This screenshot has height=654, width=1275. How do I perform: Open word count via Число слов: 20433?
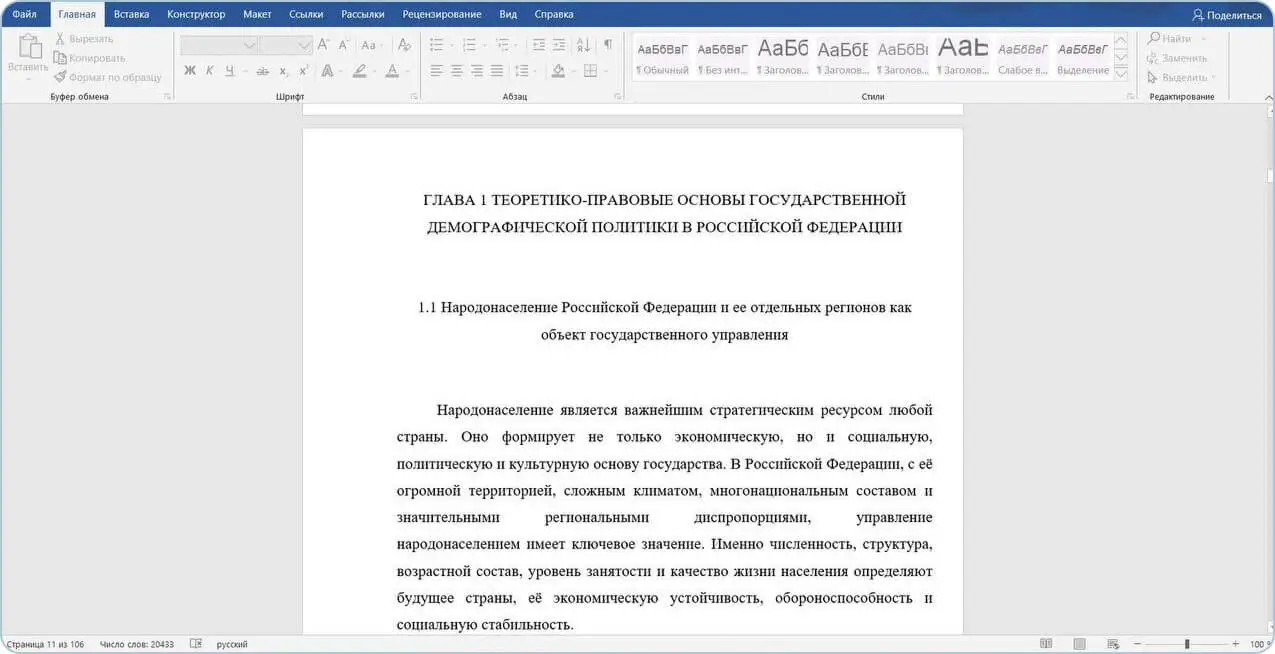pyautogui.click(x=135, y=643)
